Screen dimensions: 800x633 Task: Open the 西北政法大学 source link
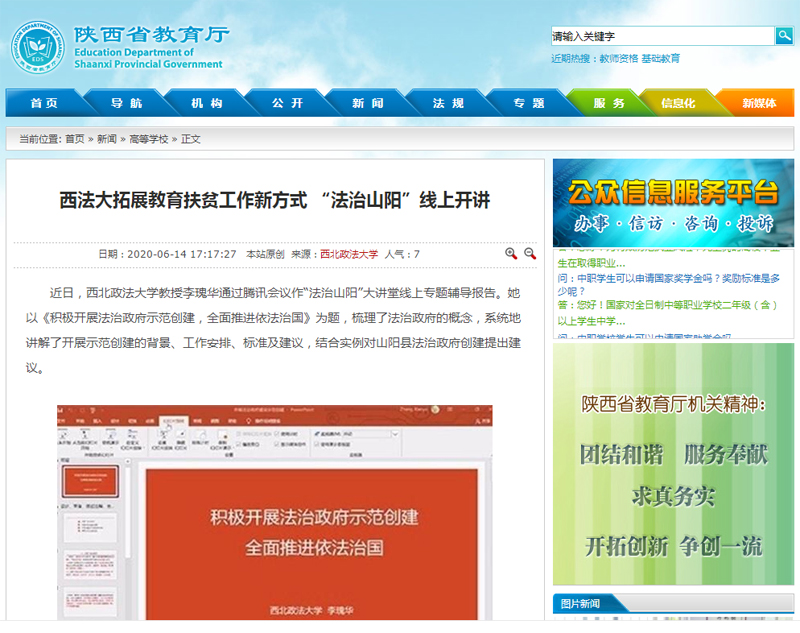tap(348, 255)
